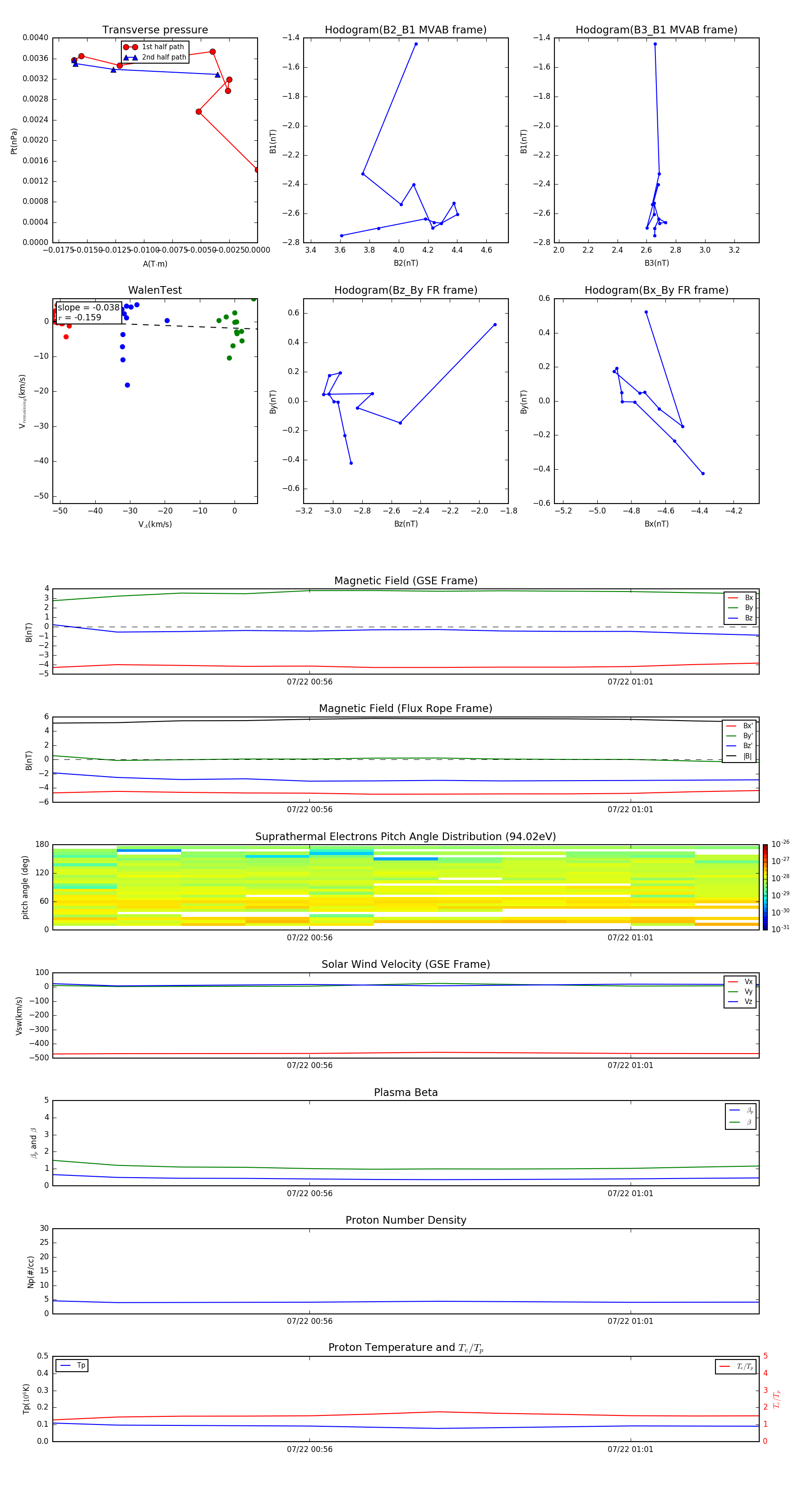Click the "Bz(nT)" x-axis label
The image size is (812, 1489).
[406, 524]
